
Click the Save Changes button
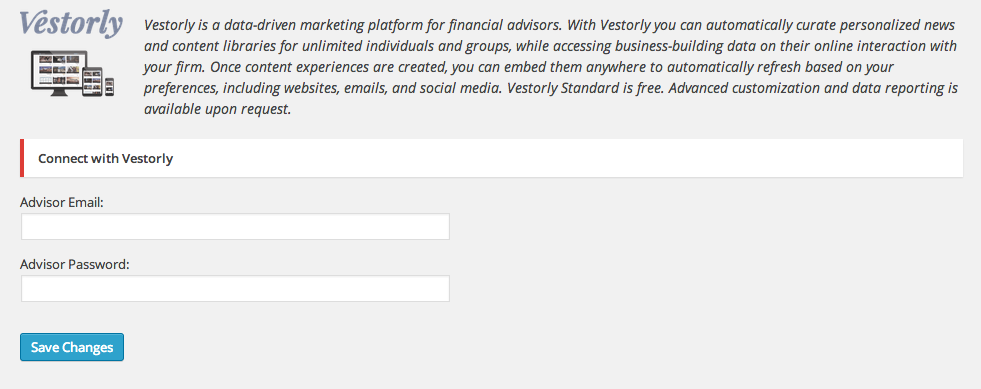(72, 347)
